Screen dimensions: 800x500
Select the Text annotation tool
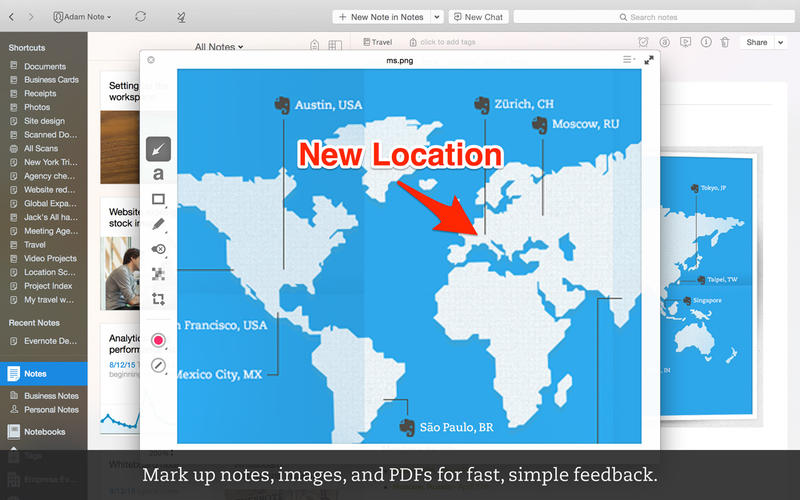tap(158, 175)
